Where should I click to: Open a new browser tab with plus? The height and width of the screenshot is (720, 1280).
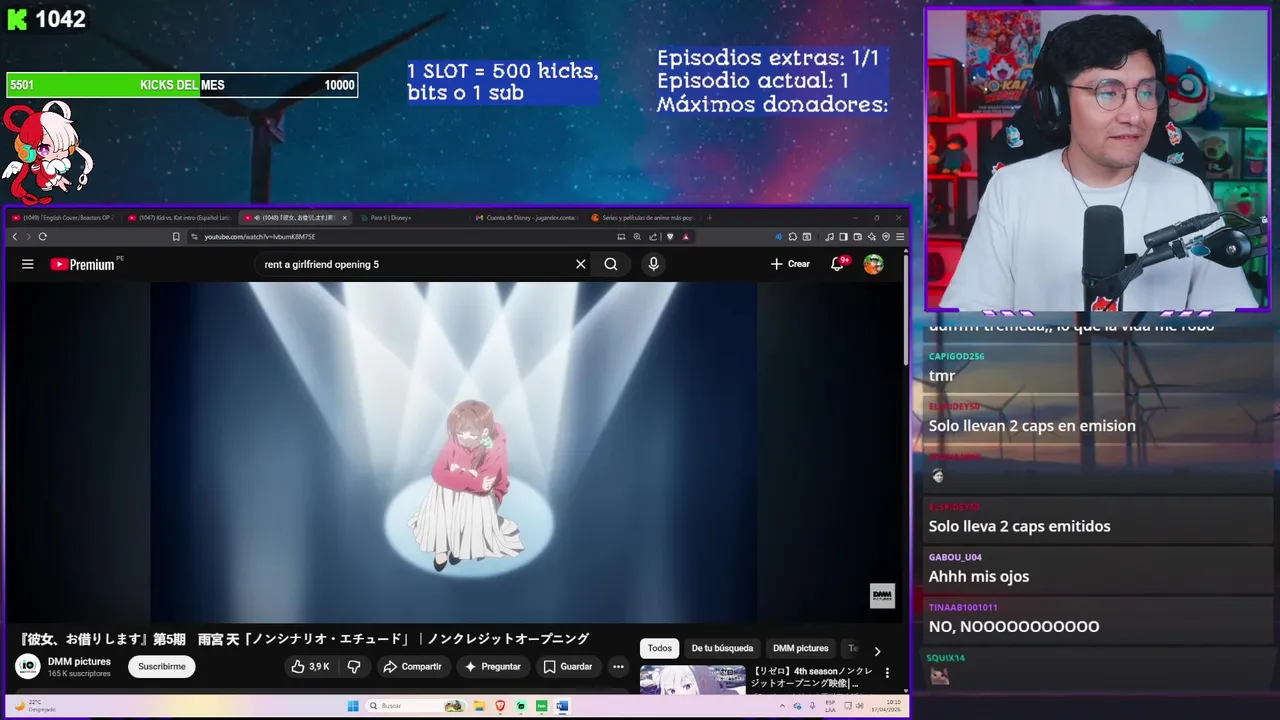(709, 217)
